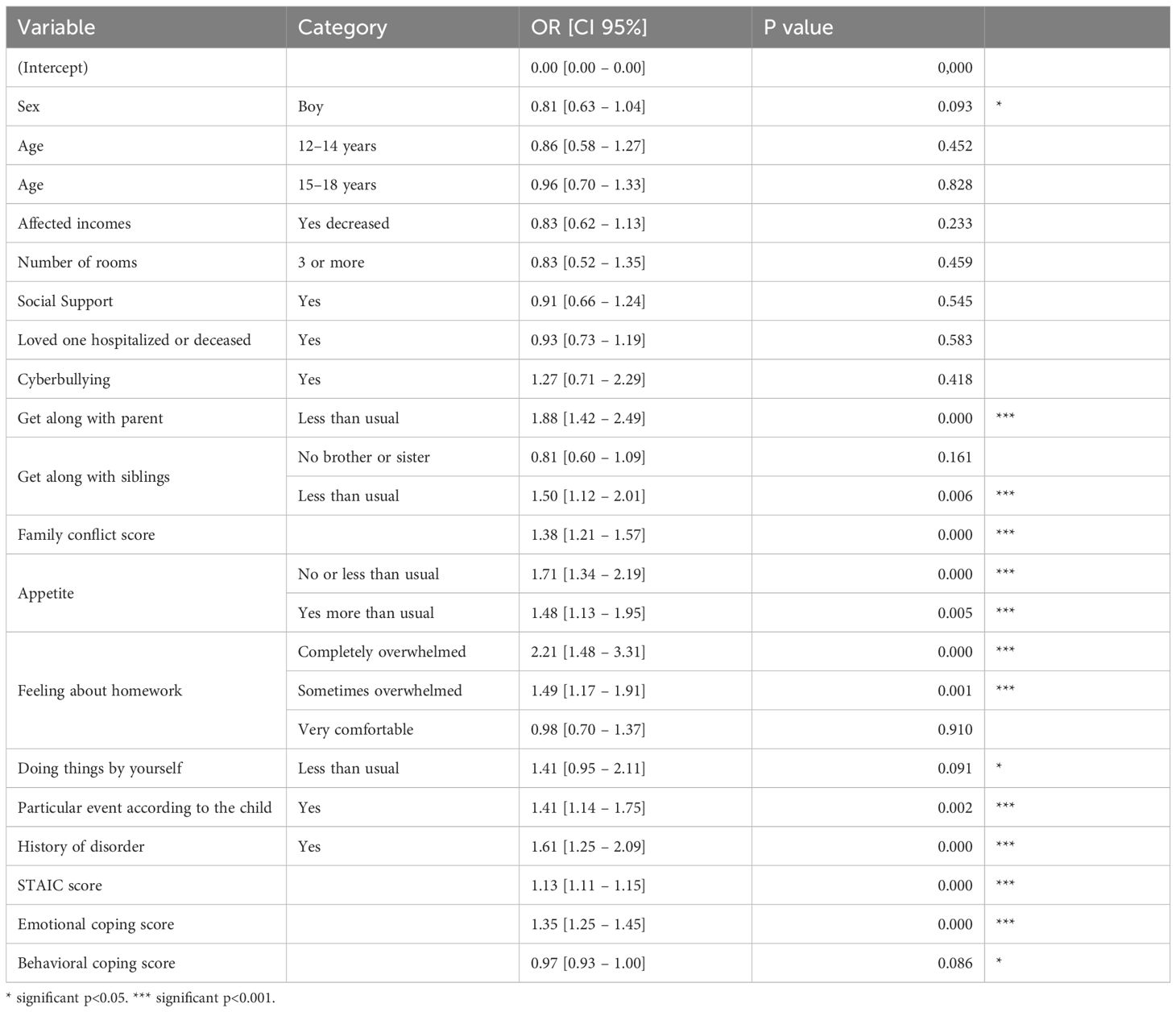1176x1012 pixels.
Task: Click the Emotional coping score cell
Action: click(96, 924)
